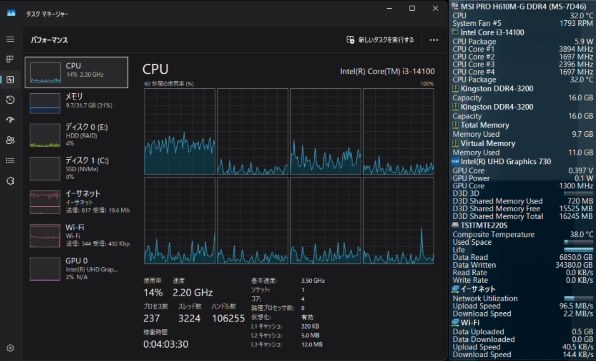Click the third logical processor graph
The height and width of the screenshot is (361, 596).
click(325, 131)
